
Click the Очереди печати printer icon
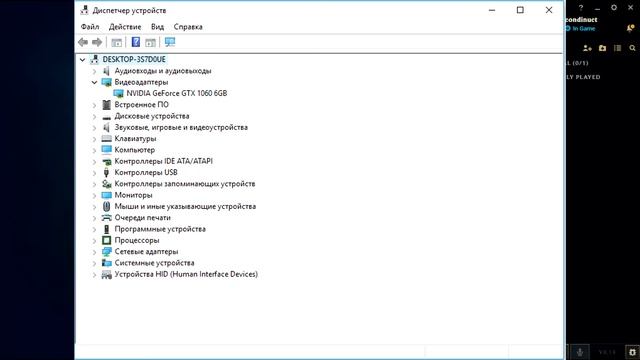click(x=107, y=218)
